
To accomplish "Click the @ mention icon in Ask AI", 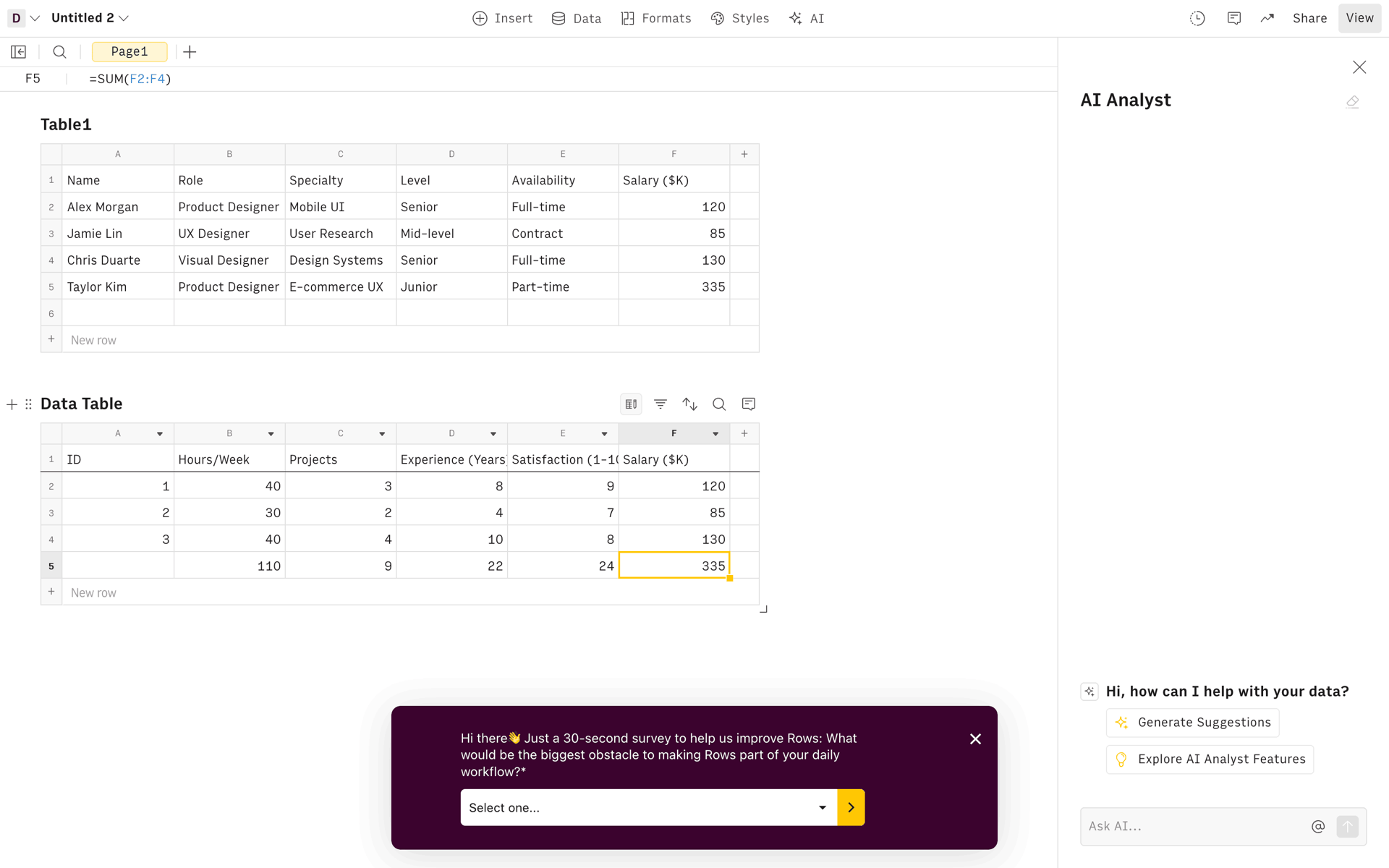I will (x=1318, y=826).
